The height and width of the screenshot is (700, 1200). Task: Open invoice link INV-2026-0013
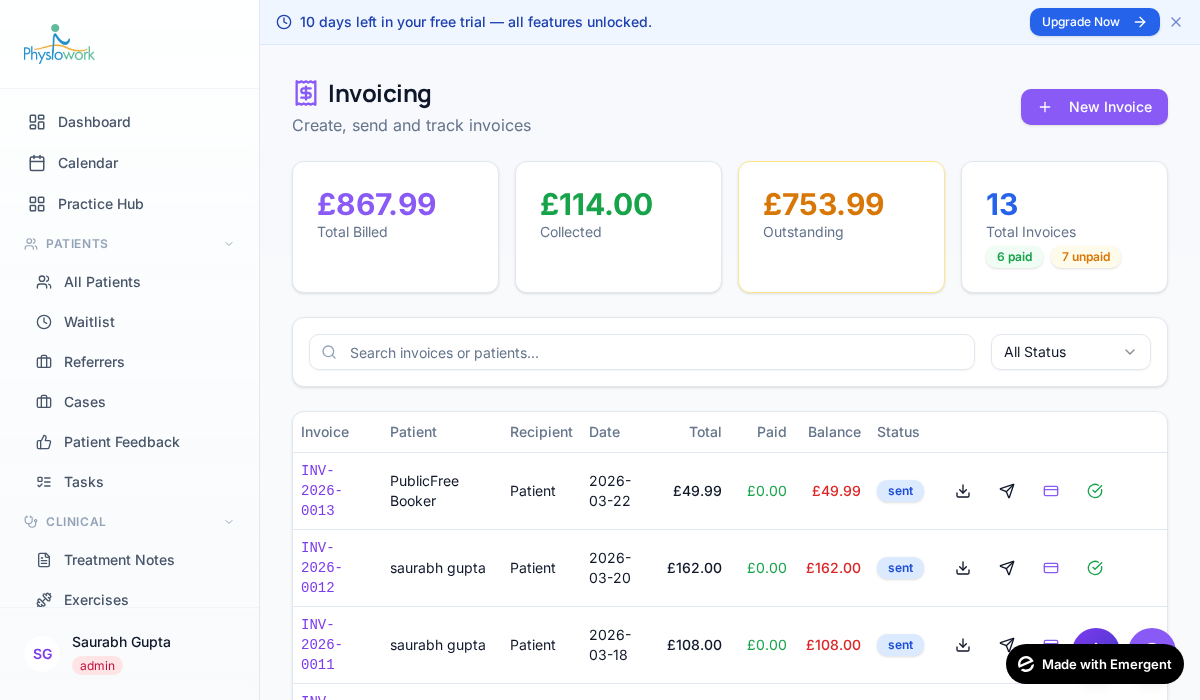click(322, 491)
